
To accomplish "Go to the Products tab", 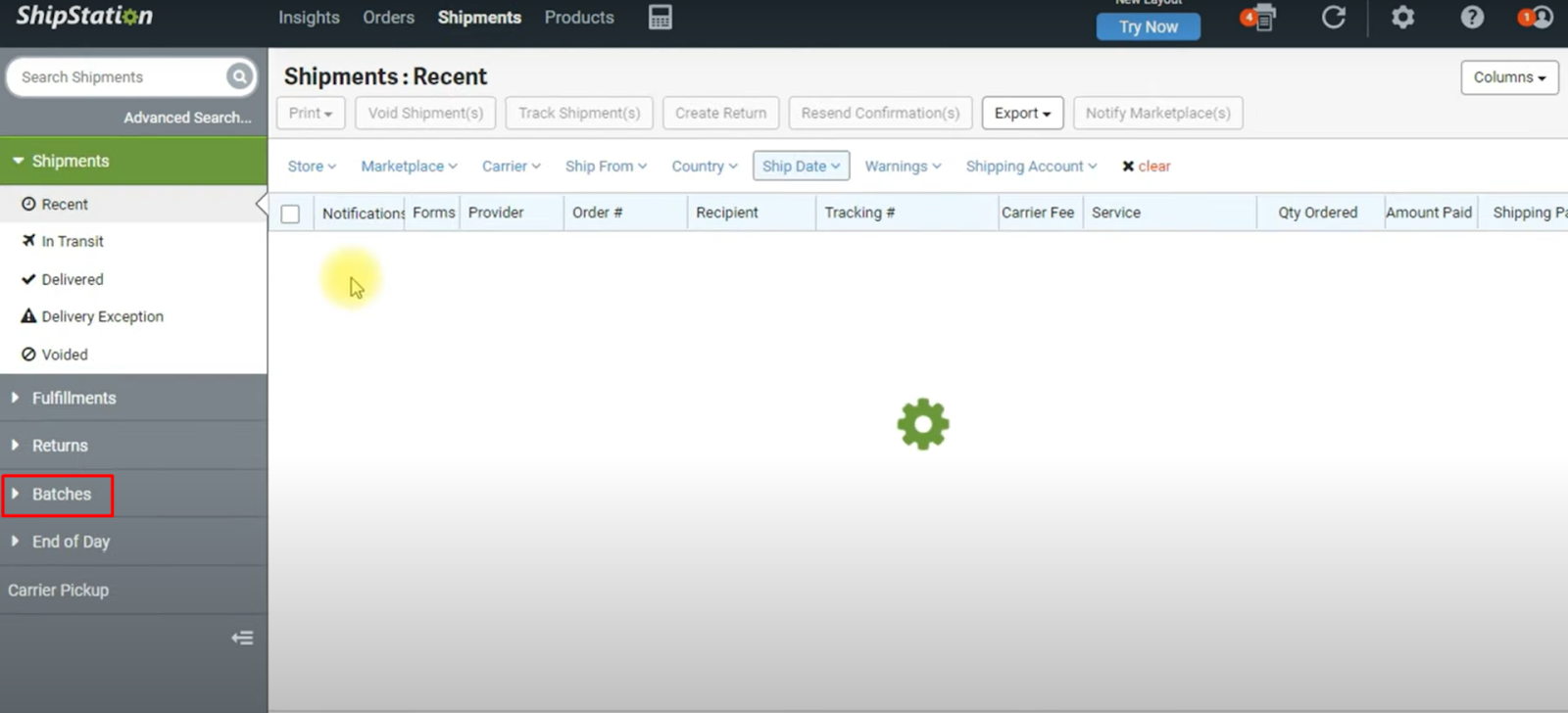I will (579, 18).
